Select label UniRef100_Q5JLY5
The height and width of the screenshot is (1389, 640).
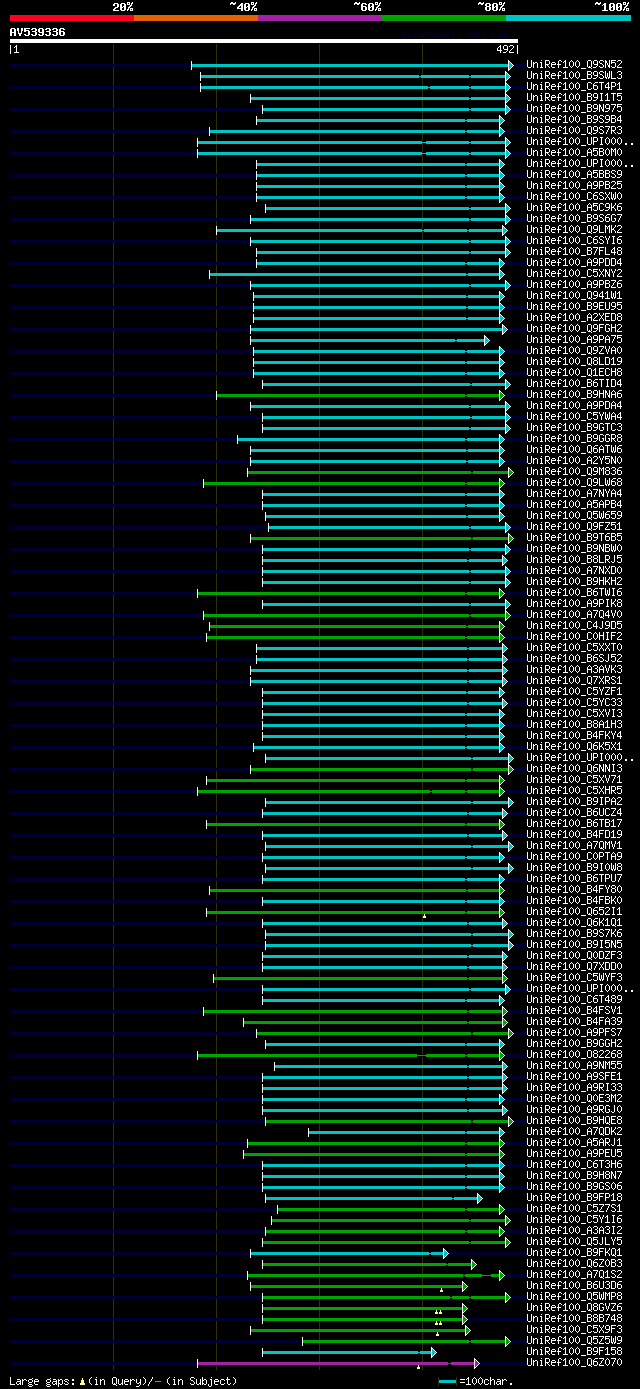[x=574, y=1241]
